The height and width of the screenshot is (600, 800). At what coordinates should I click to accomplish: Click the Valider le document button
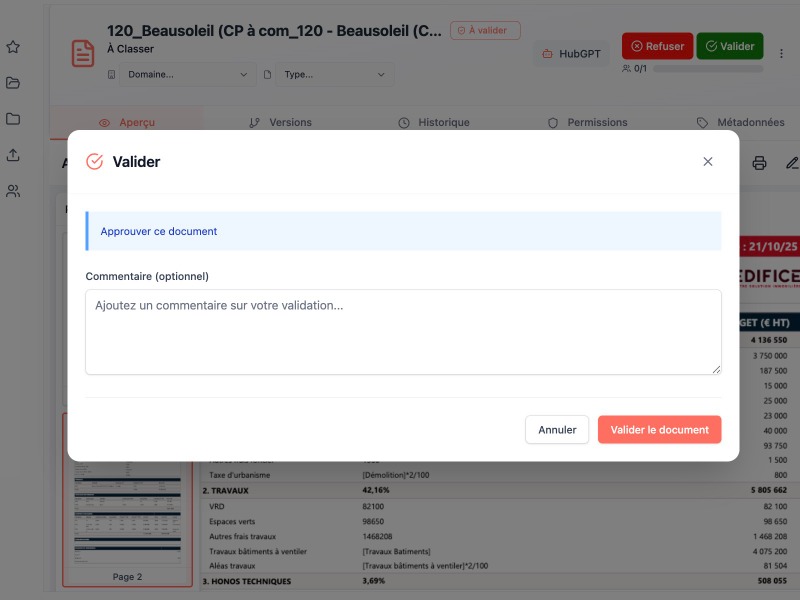[659, 429]
